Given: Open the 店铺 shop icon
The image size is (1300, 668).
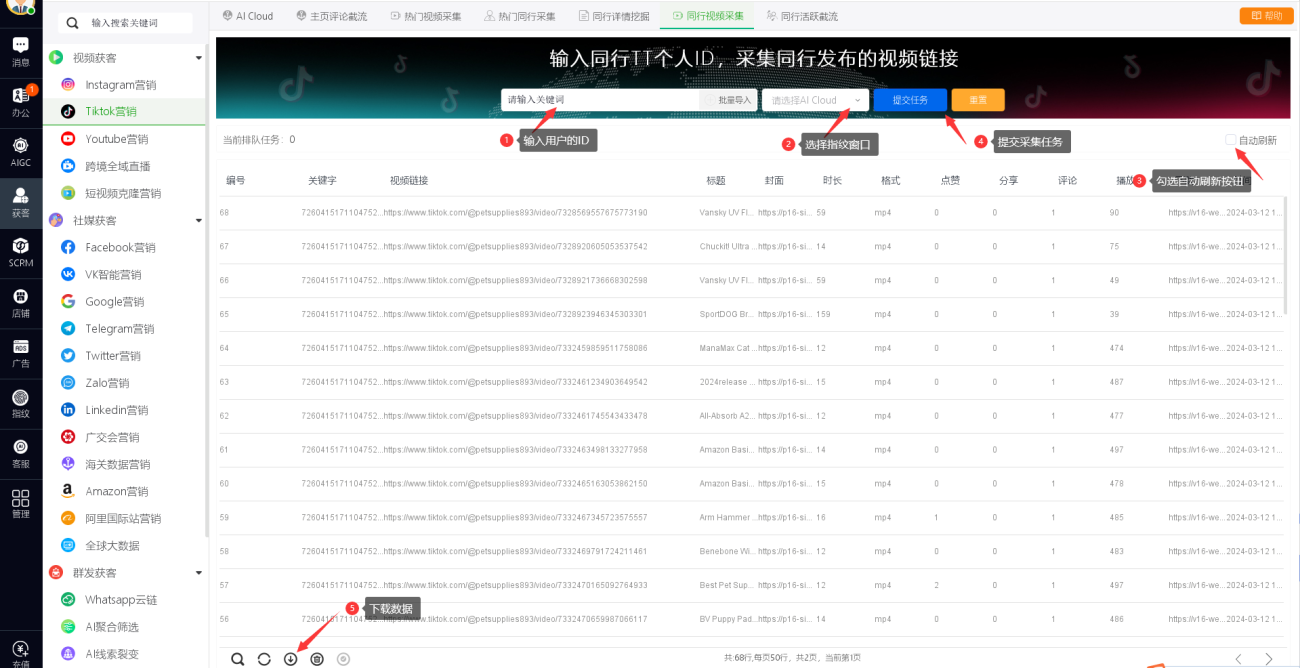Looking at the screenshot, I should point(21,301).
